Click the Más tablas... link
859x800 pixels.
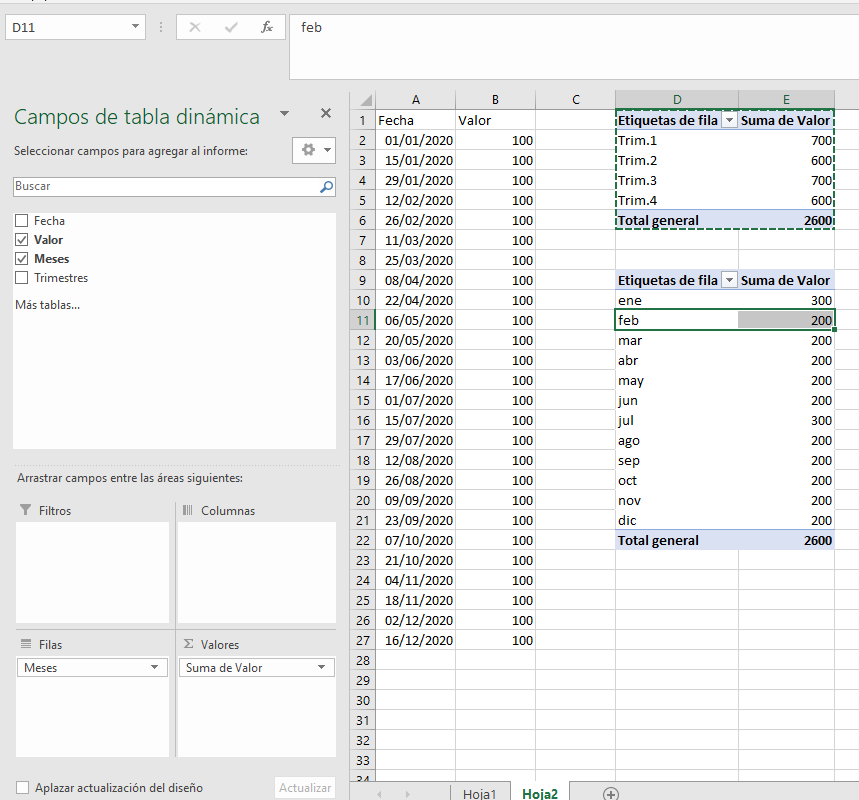click(47, 304)
